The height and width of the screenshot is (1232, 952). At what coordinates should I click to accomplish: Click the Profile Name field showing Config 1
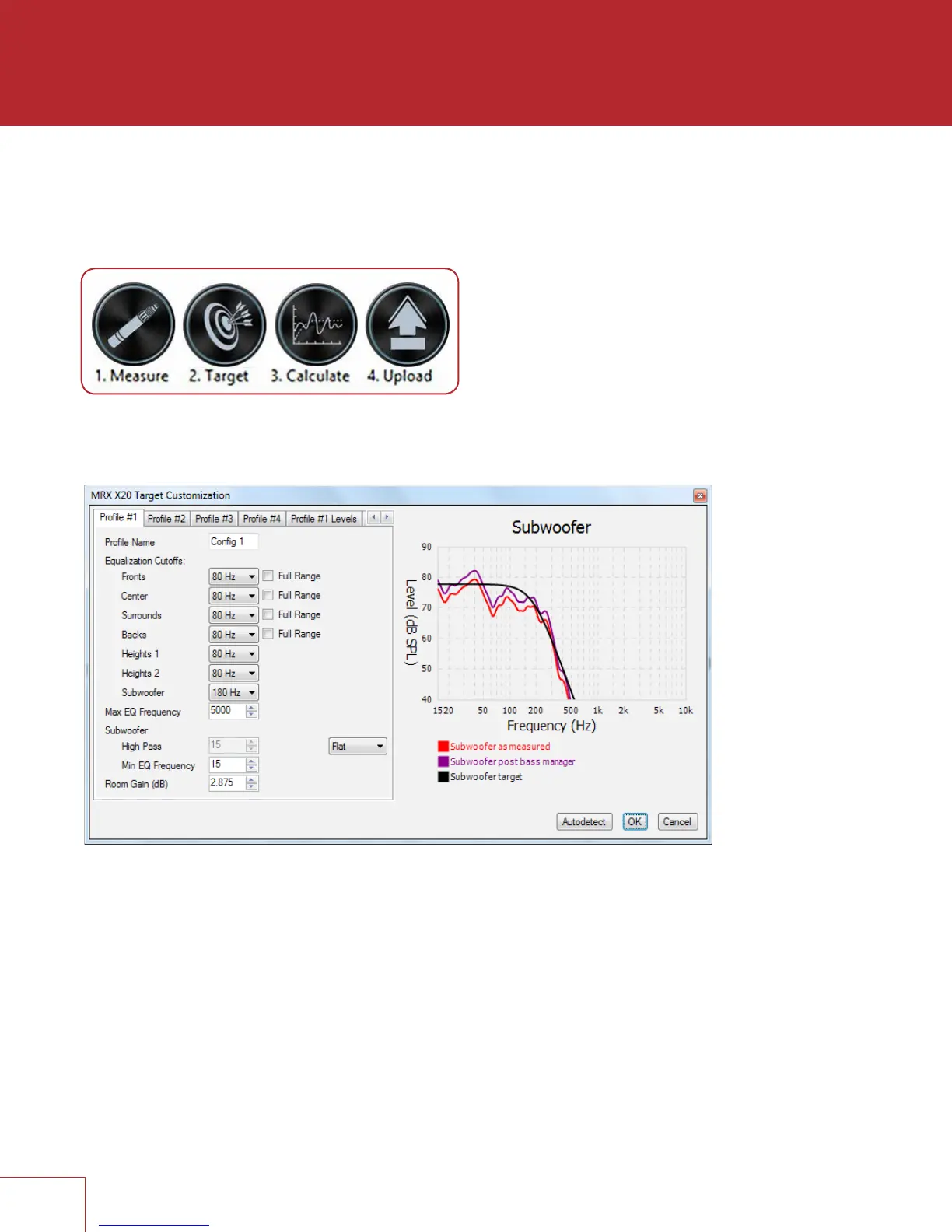pos(233,541)
